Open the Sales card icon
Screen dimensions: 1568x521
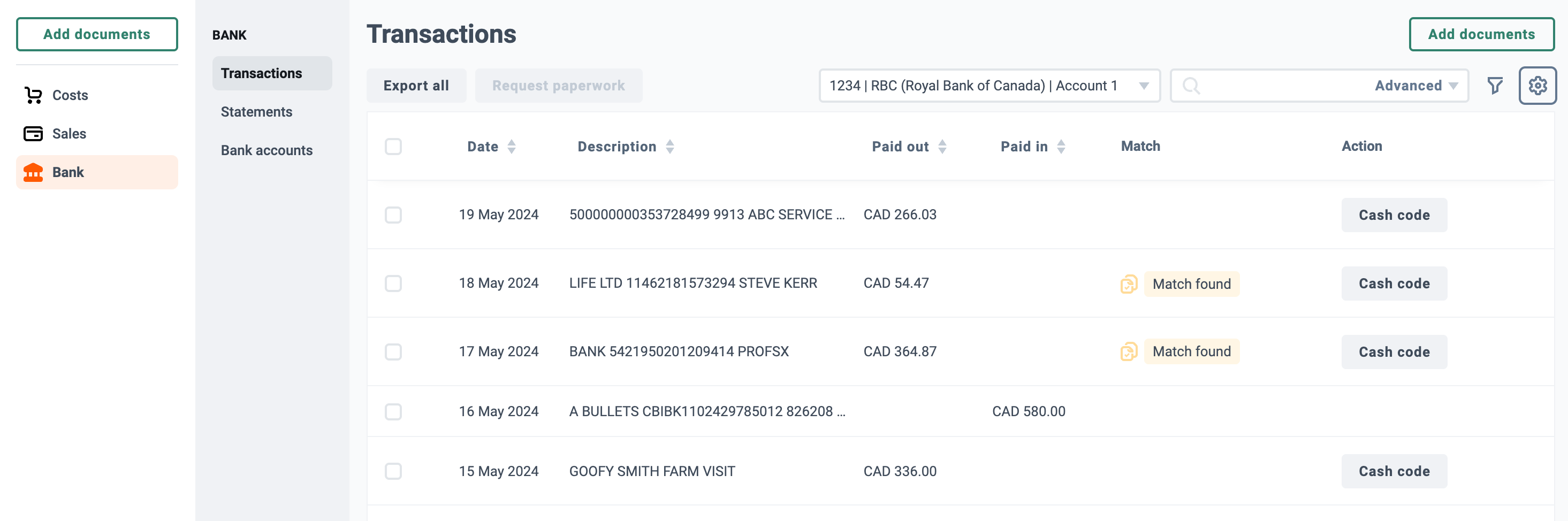33,134
